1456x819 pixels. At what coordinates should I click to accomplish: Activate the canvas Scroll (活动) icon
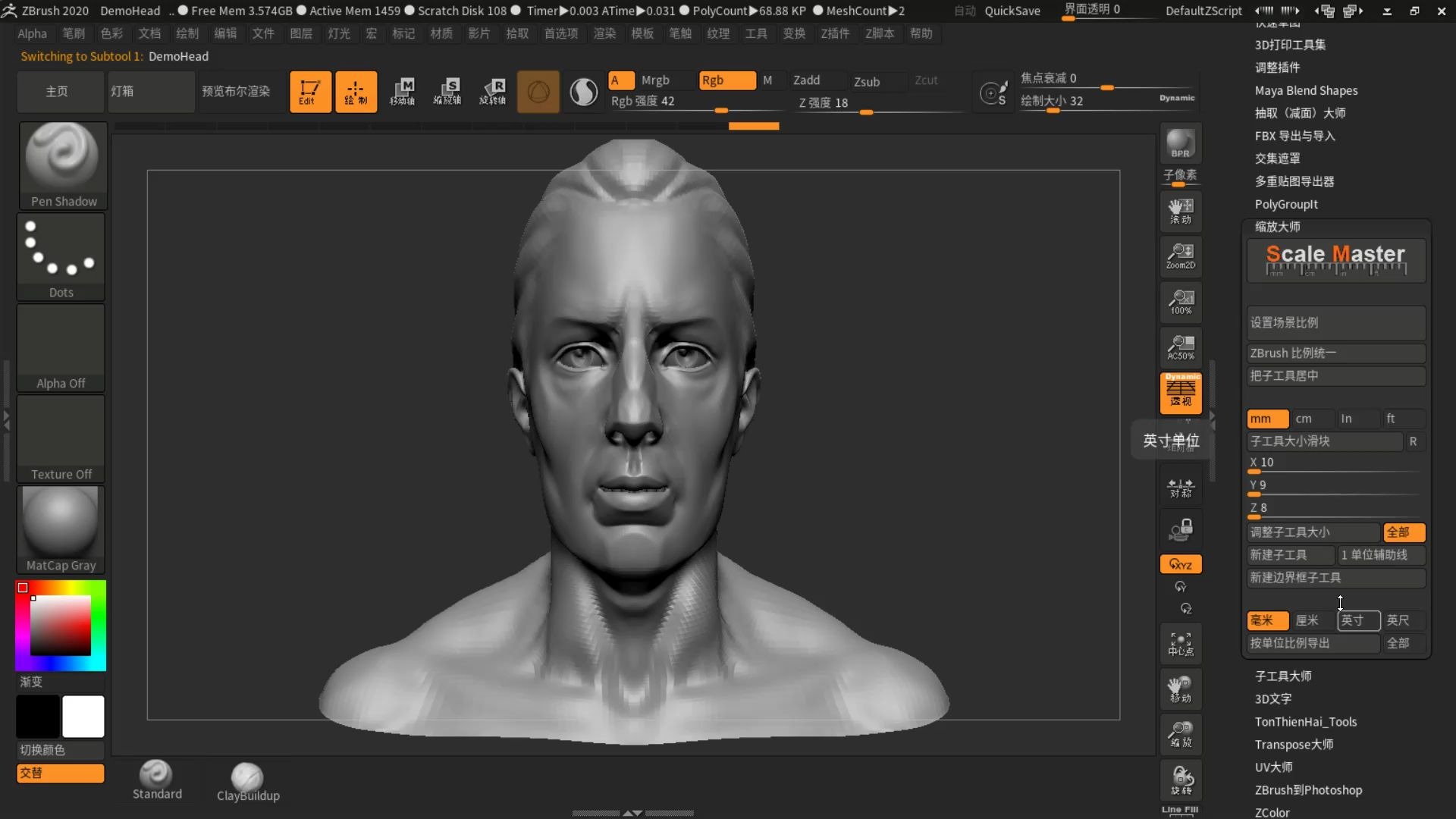(1180, 212)
